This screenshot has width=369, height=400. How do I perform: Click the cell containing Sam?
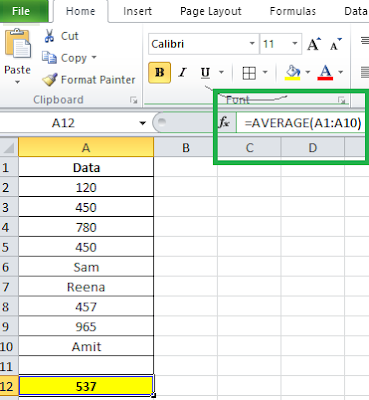pos(86,267)
